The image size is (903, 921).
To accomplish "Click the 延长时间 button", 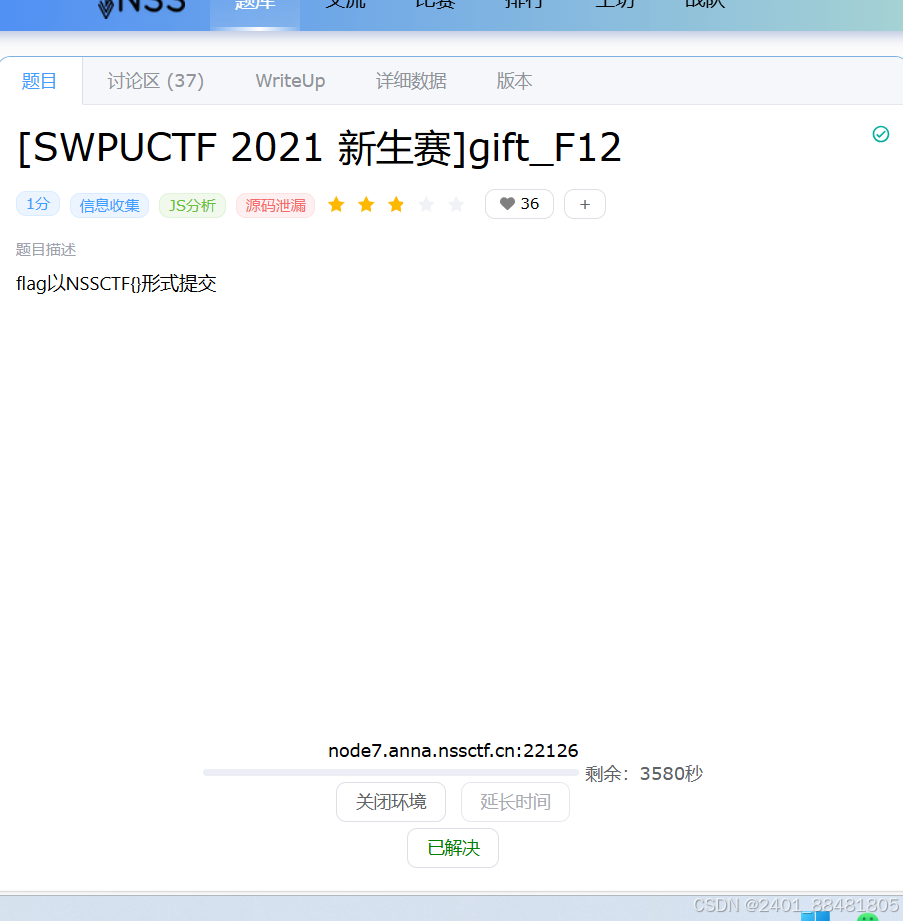I will tap(515, 802).
